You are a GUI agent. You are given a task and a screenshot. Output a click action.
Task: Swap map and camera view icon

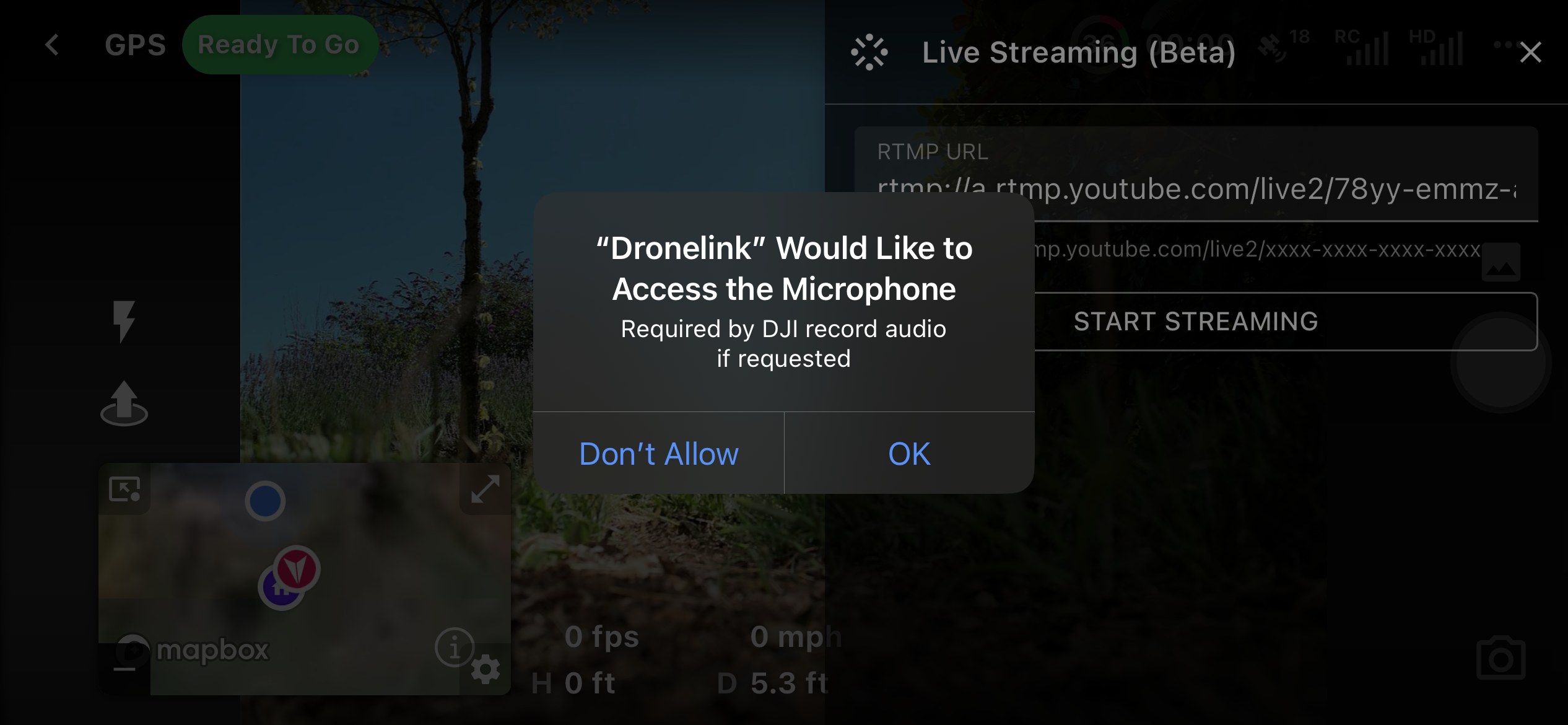point(124,489)
